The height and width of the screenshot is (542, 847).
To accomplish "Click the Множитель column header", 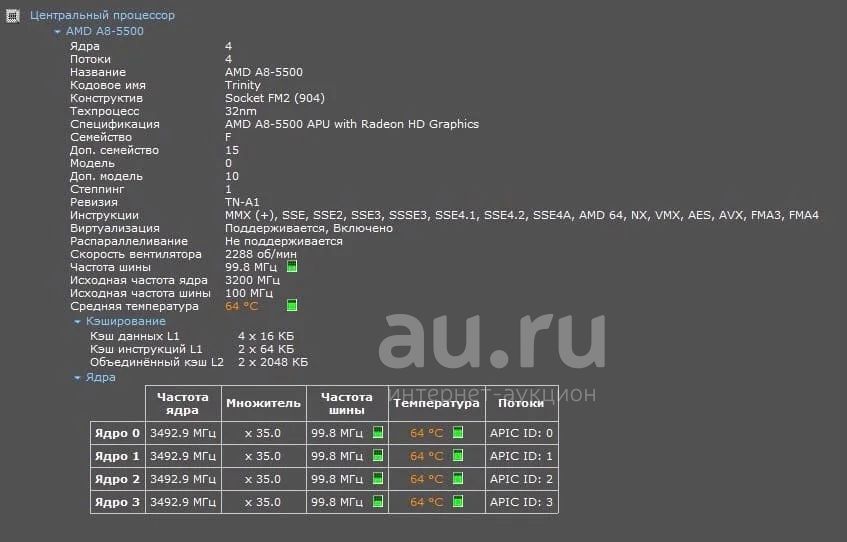I will (x=264, y=403).
